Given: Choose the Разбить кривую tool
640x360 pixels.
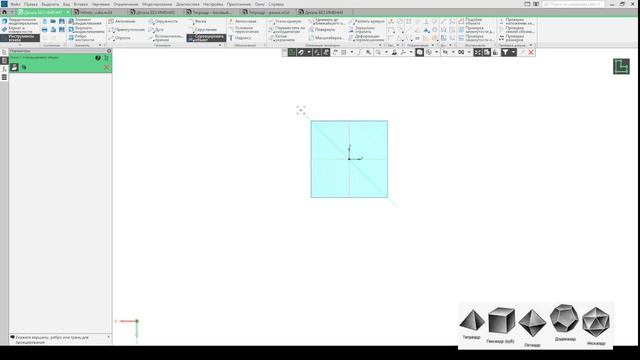Looking at the screenshot, I should 367,21.
